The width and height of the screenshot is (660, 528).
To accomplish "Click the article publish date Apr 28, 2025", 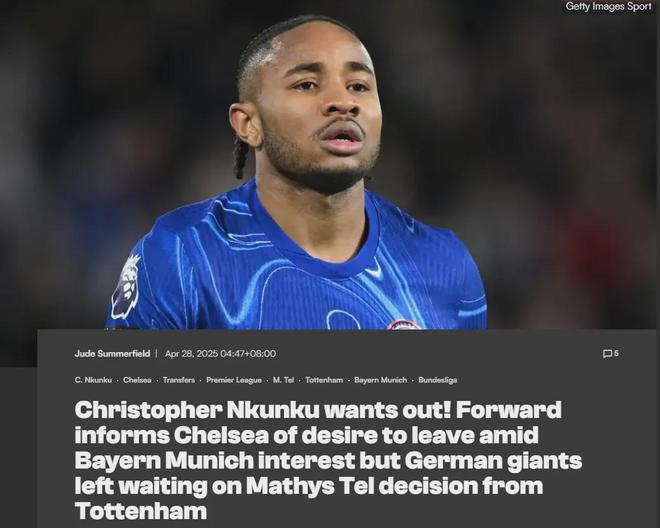I will (x=192, y=353).
